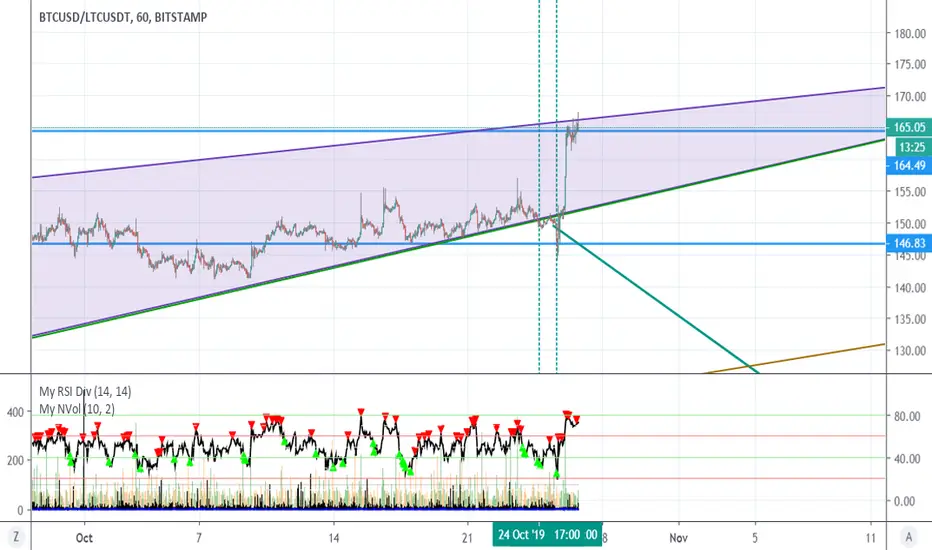Viewport: 932px width, 550px height.
Task: Click the 24 Oct '19 17:00 date label
Action: pyautogui.click(x=547, y=535)
